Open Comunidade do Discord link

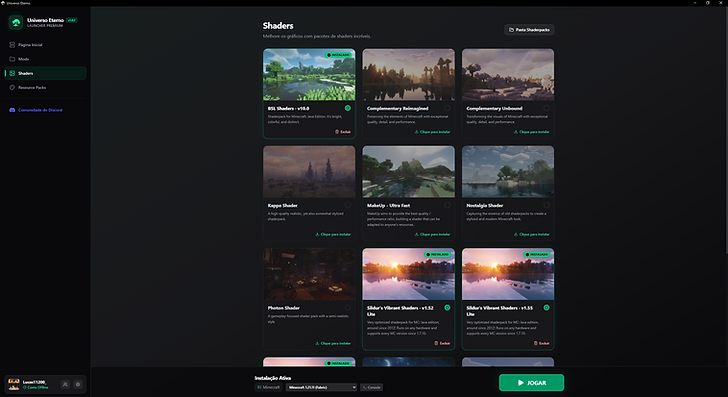coord(45,110)
